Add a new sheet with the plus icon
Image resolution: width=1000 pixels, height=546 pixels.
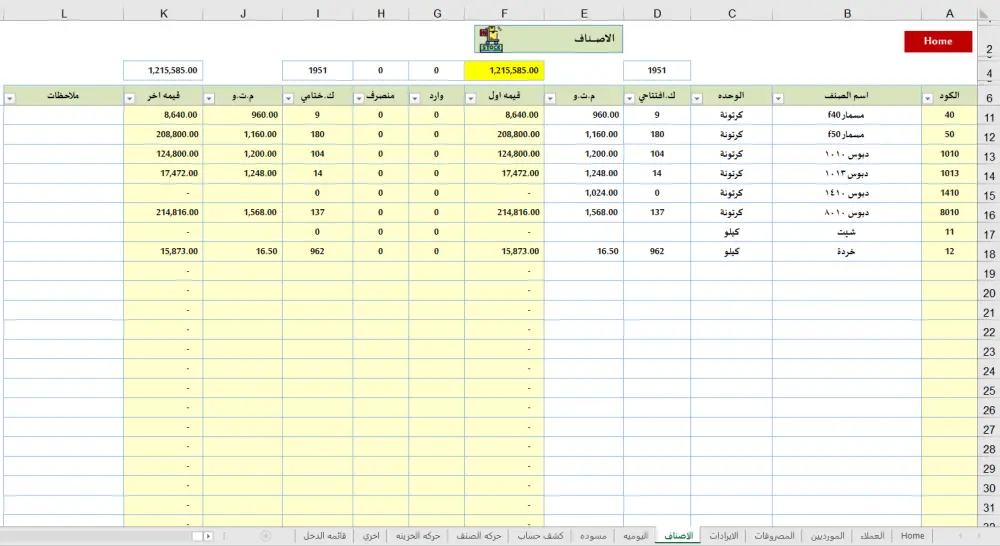[x=266, y=536]
